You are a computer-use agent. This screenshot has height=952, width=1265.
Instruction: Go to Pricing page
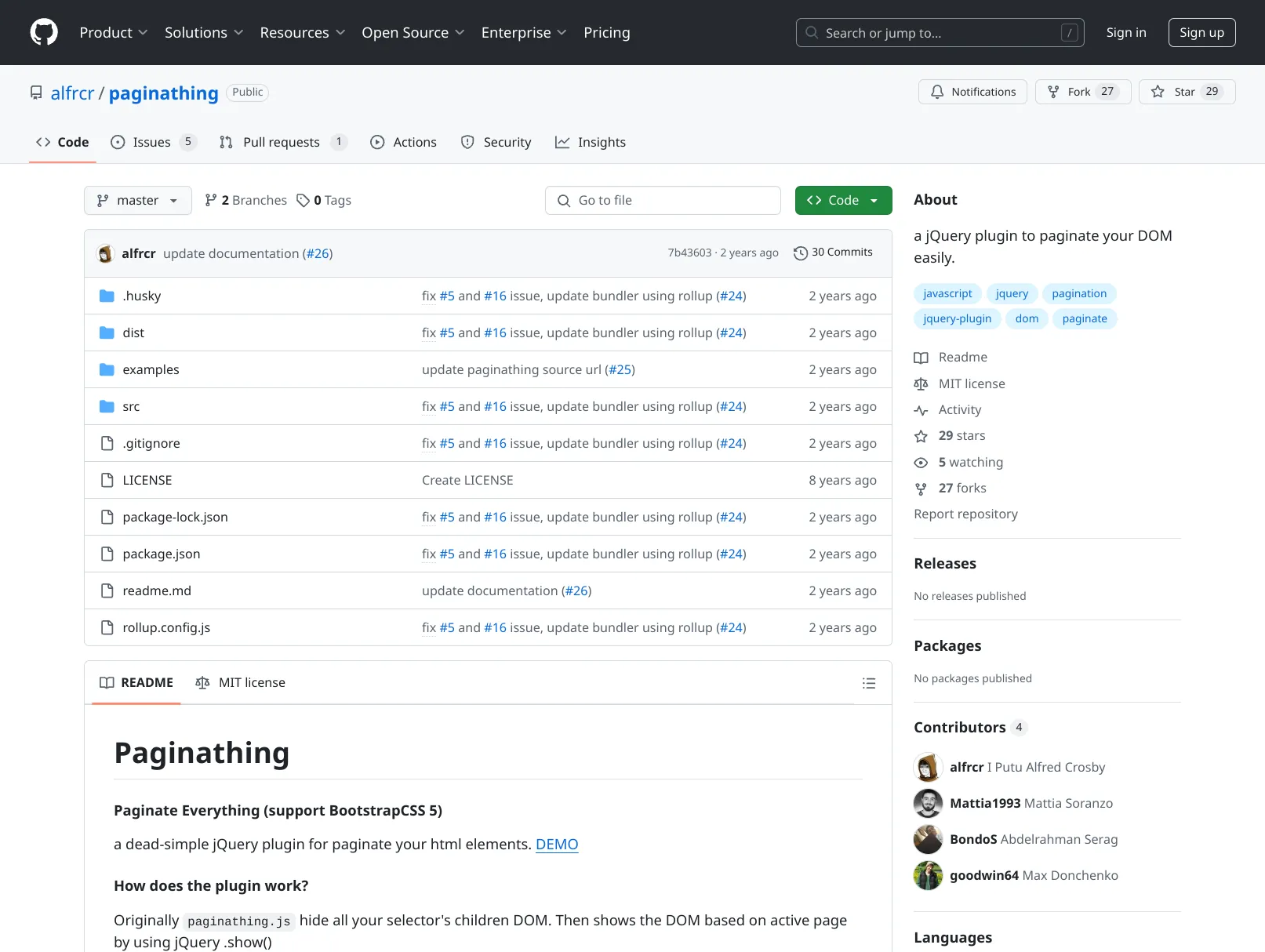tap(607, 32)
